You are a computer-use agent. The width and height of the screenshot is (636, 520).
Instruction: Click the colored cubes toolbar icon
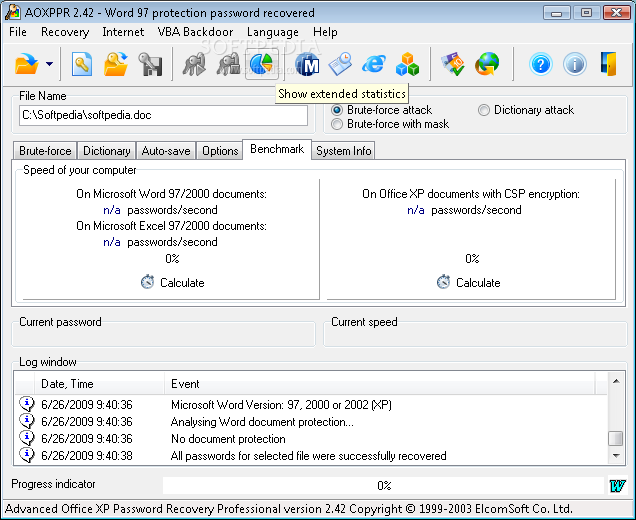point(407,64)
